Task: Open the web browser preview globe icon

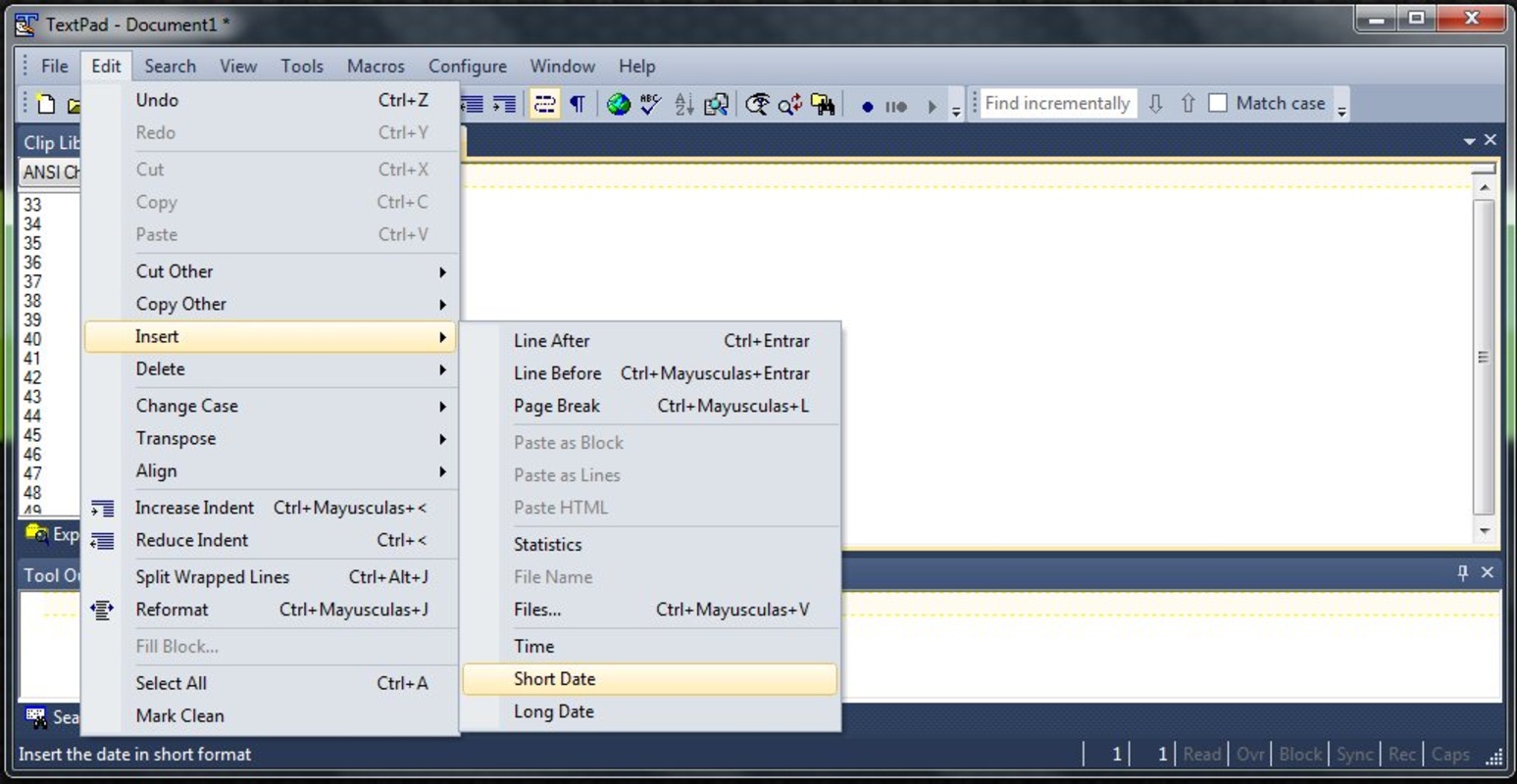Action: (618, 104)
